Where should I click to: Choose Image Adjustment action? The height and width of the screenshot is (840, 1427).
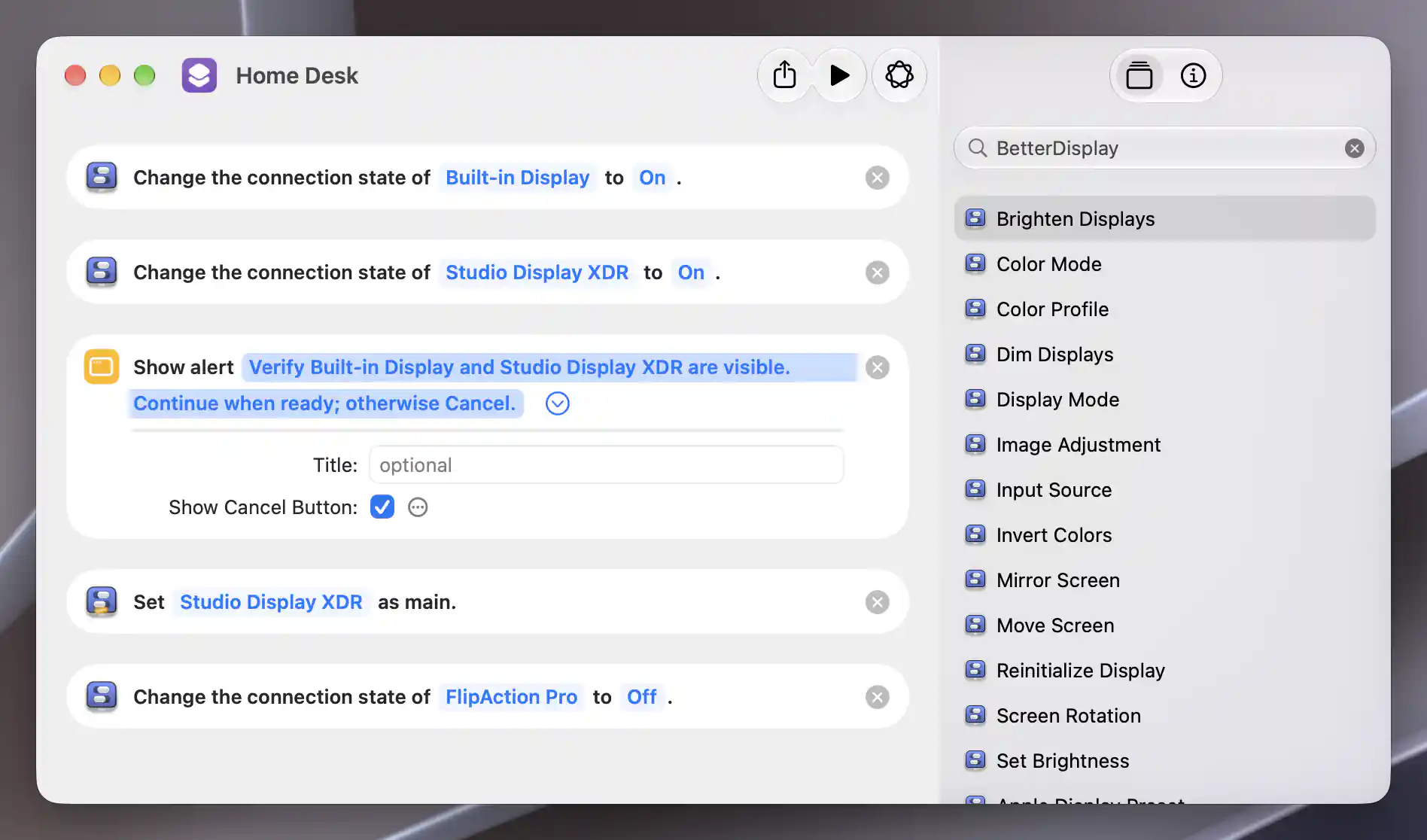click(1164, 445)
